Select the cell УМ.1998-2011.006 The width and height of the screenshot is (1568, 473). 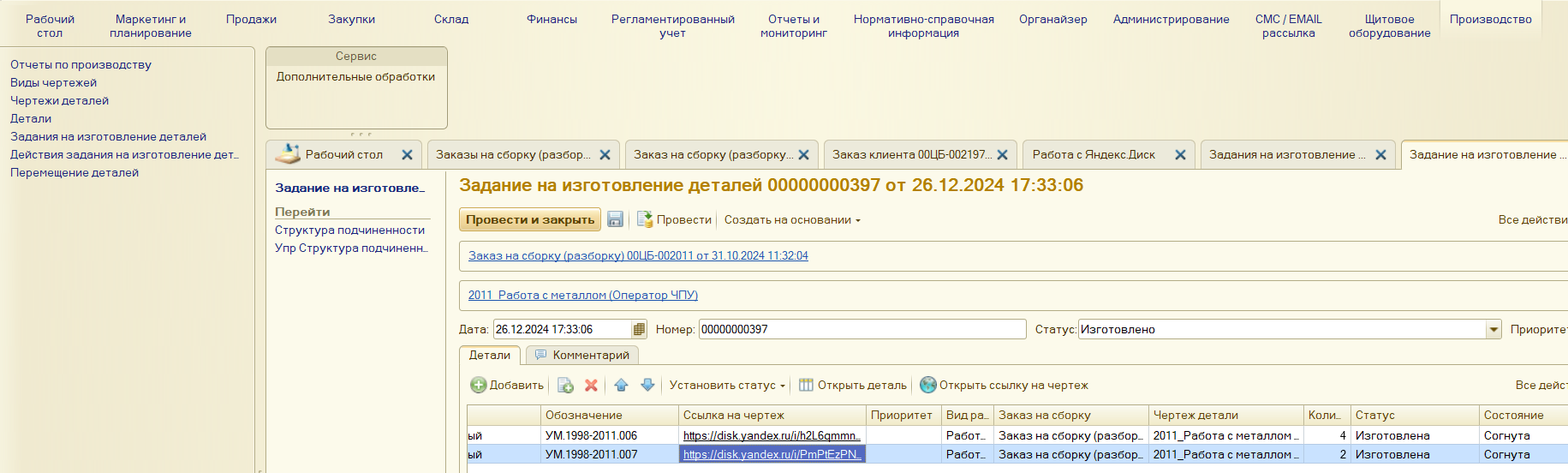[x=609, y=435]
